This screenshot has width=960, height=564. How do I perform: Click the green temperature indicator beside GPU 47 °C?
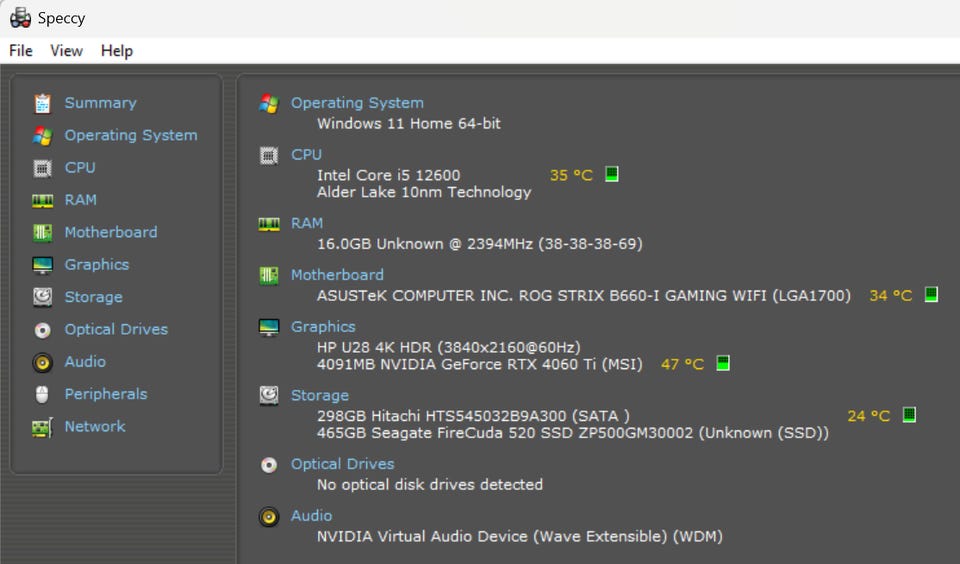[723, 363]
